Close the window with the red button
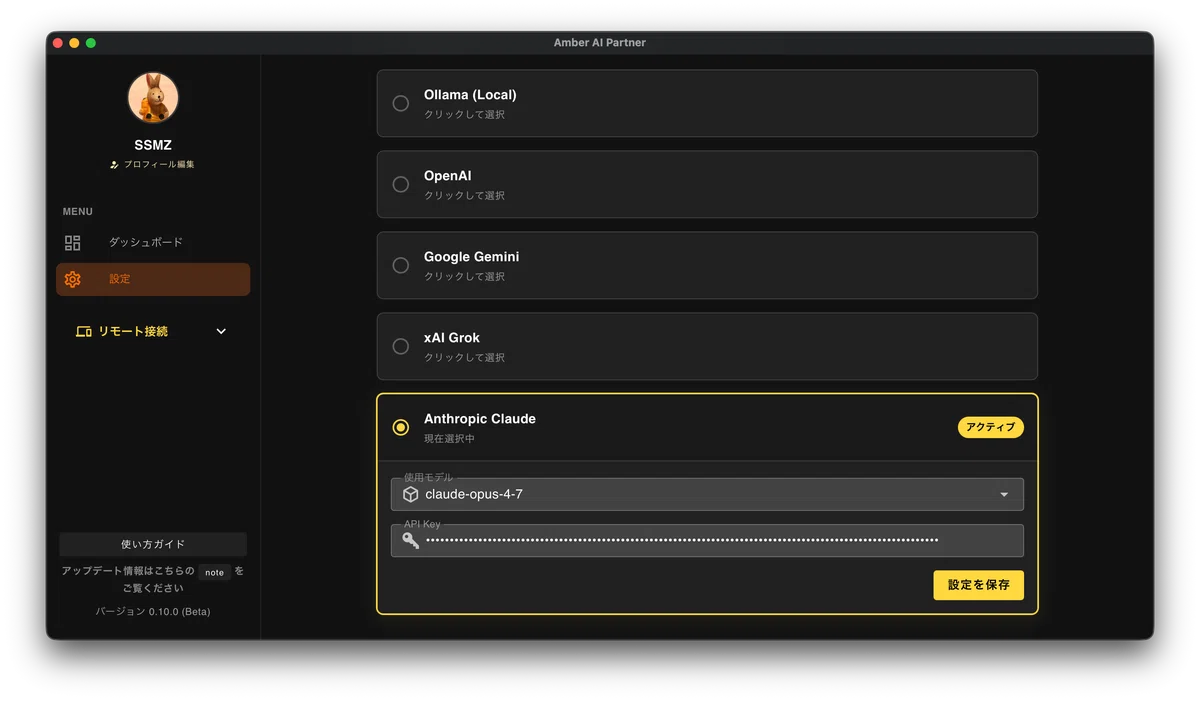Screen dimensions: 1200x701 [58, 43]
